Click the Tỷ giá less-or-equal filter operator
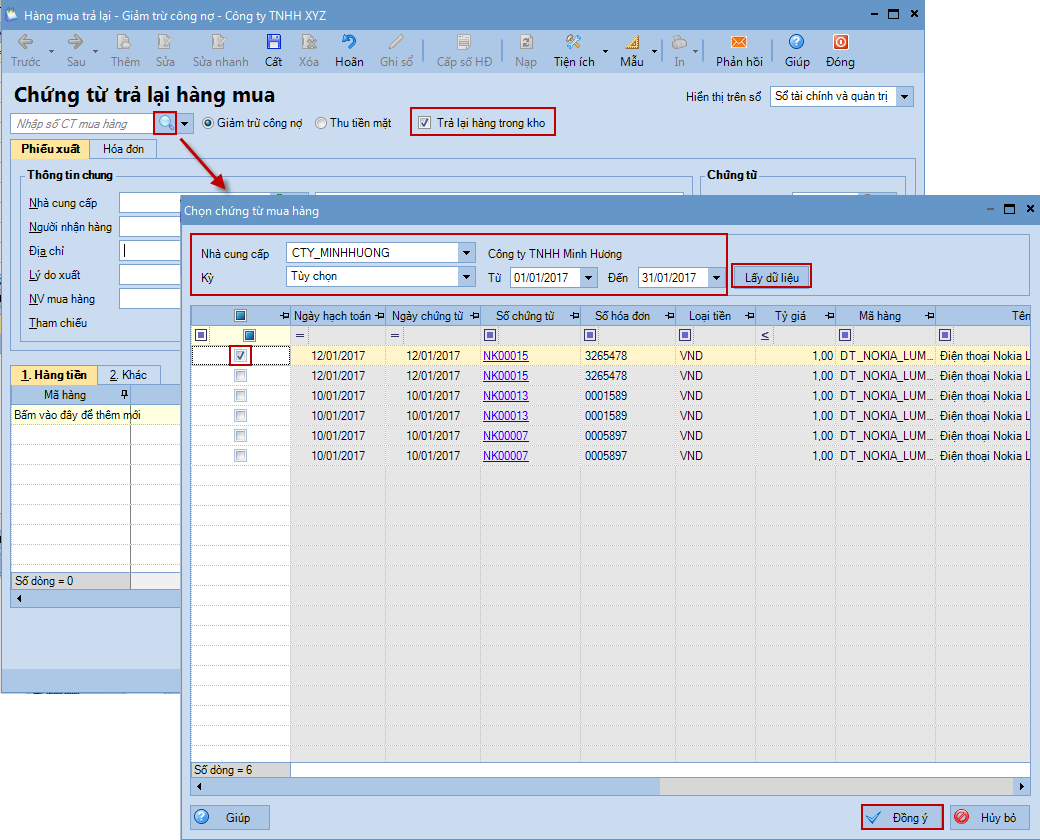The image size is (1040, 840). click(765, 335)
